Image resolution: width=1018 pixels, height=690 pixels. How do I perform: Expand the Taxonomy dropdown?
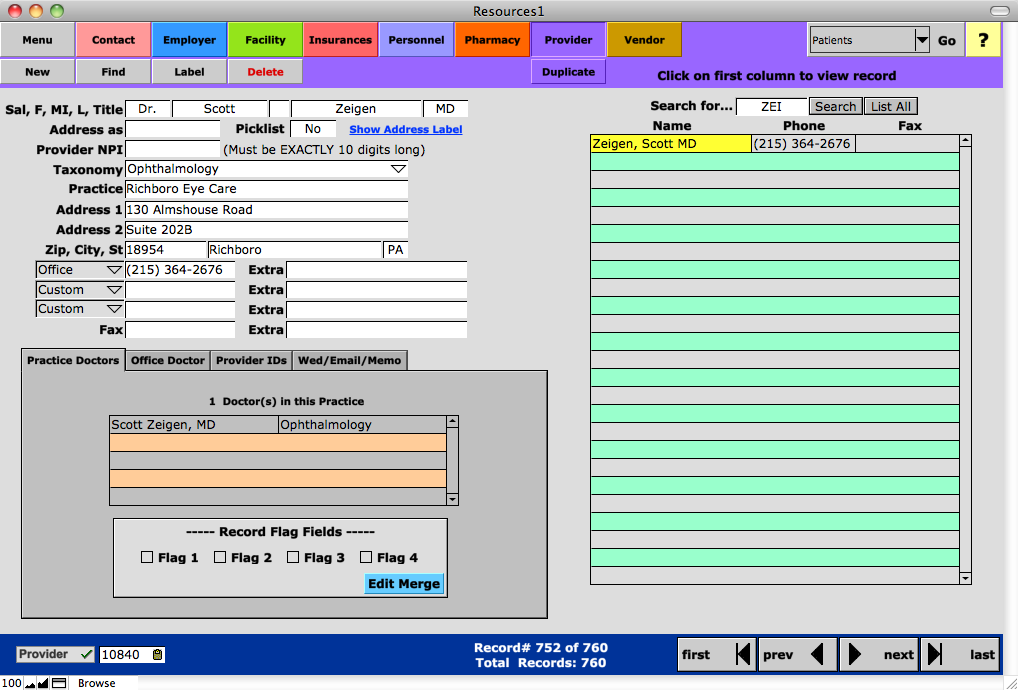(x=398, y=169)
